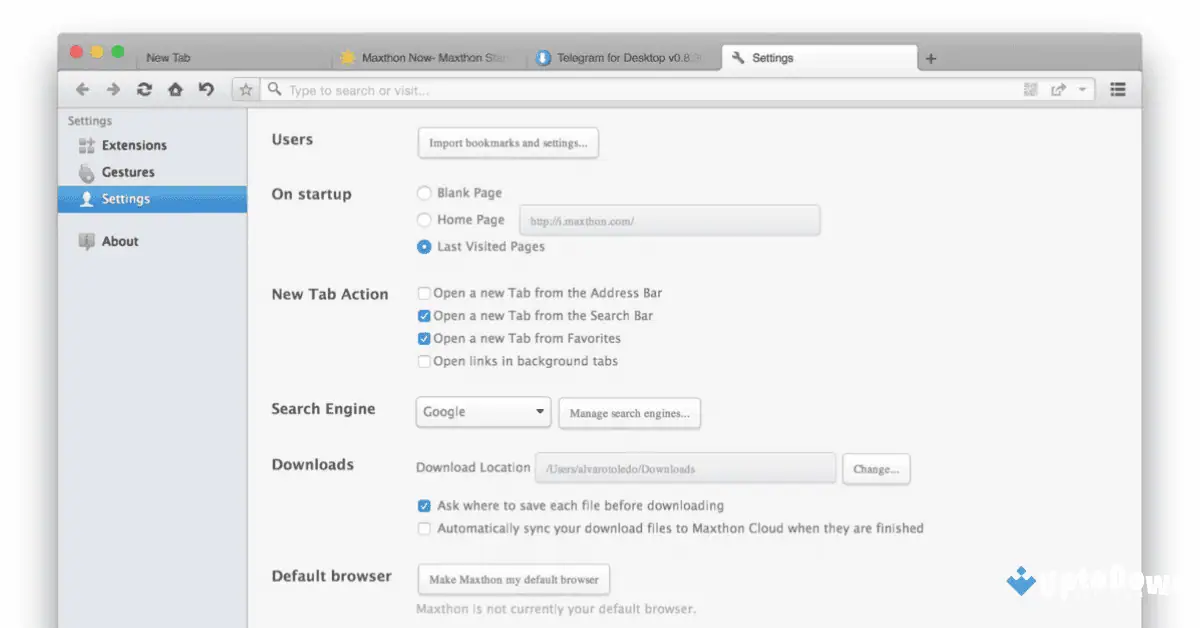Open the new tab plus button
Screen dimensions: 1200x628
pos(931,58)
